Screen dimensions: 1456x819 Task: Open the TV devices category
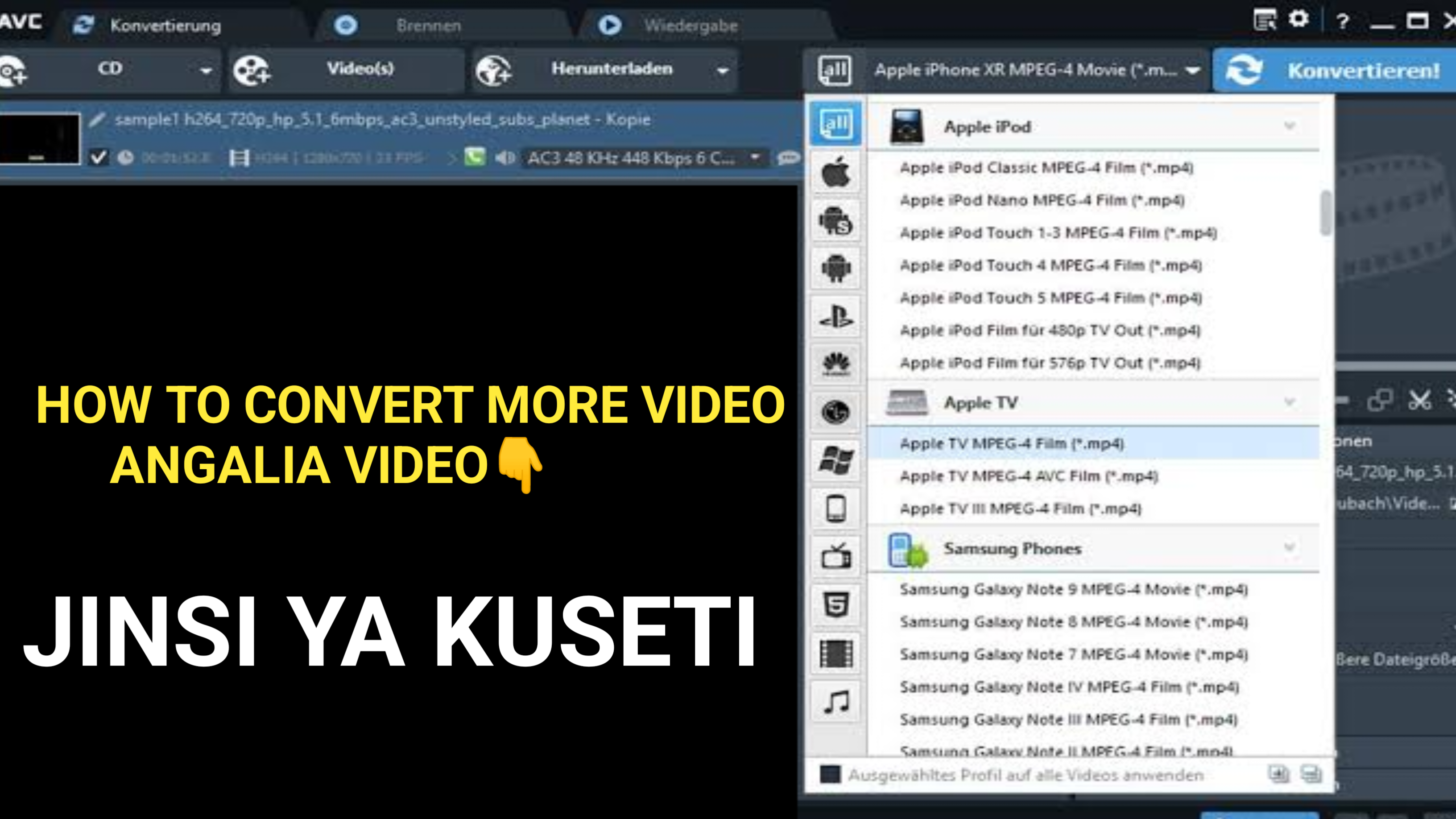pos(836,557)
